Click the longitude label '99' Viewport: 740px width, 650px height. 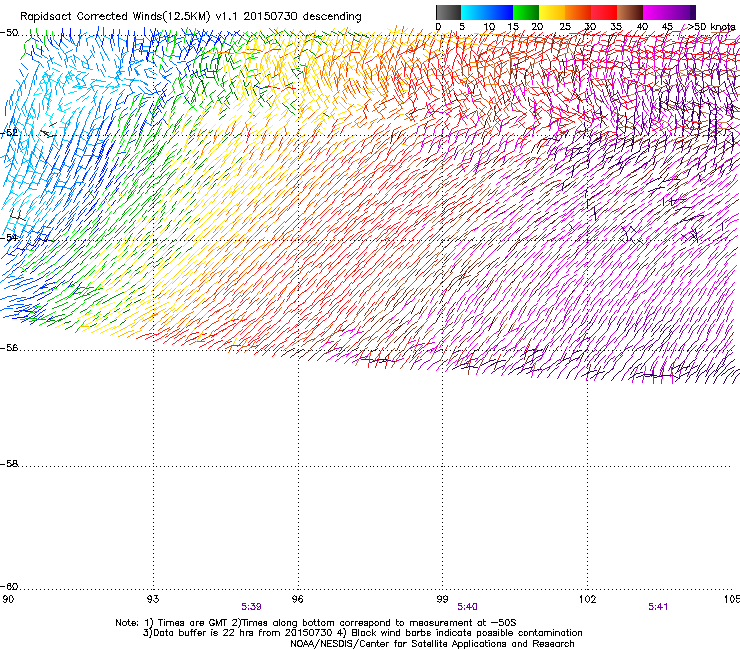tap(442, 599)
